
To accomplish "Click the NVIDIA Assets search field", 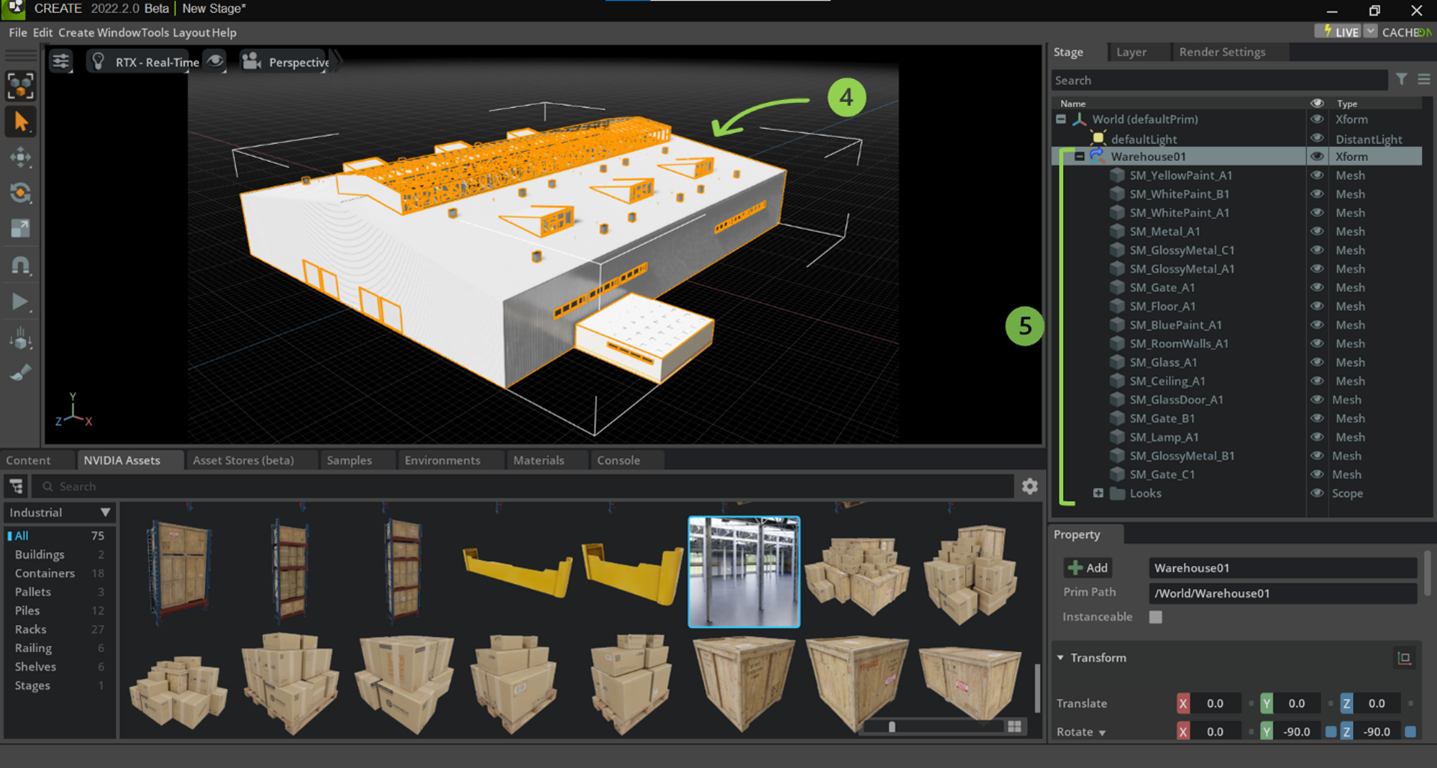I will (x=523, y=486).
